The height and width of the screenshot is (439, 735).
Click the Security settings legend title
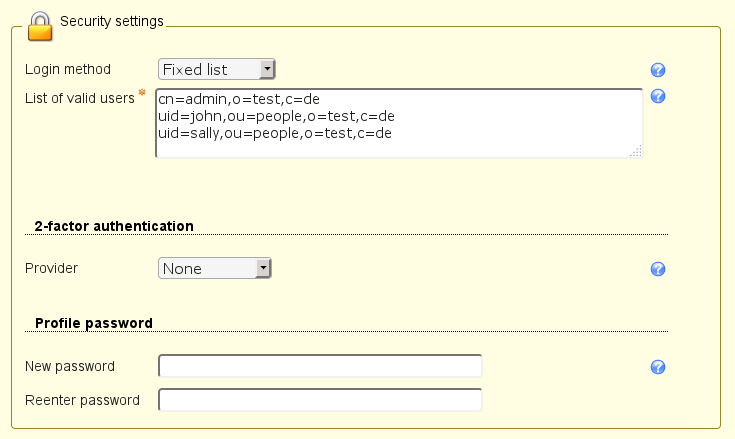[x=111, y=21]
